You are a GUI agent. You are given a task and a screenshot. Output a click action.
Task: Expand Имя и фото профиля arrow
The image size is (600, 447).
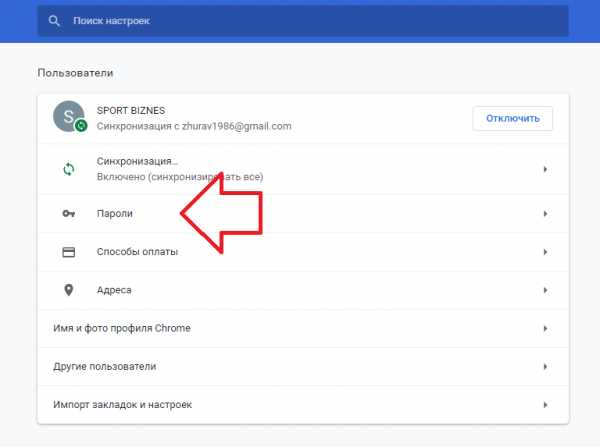tap(545, 328)
